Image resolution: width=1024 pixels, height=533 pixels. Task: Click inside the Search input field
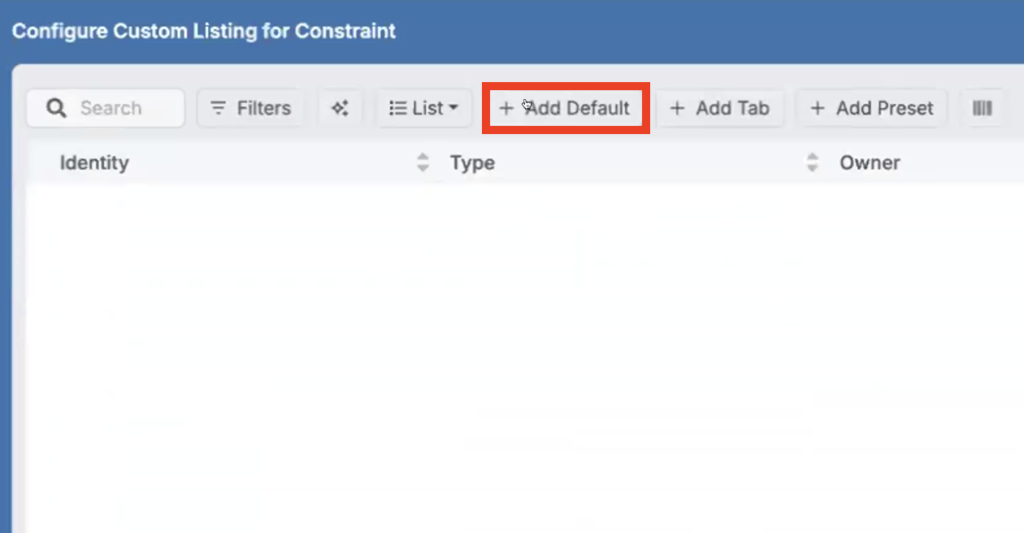click(106, 108)
